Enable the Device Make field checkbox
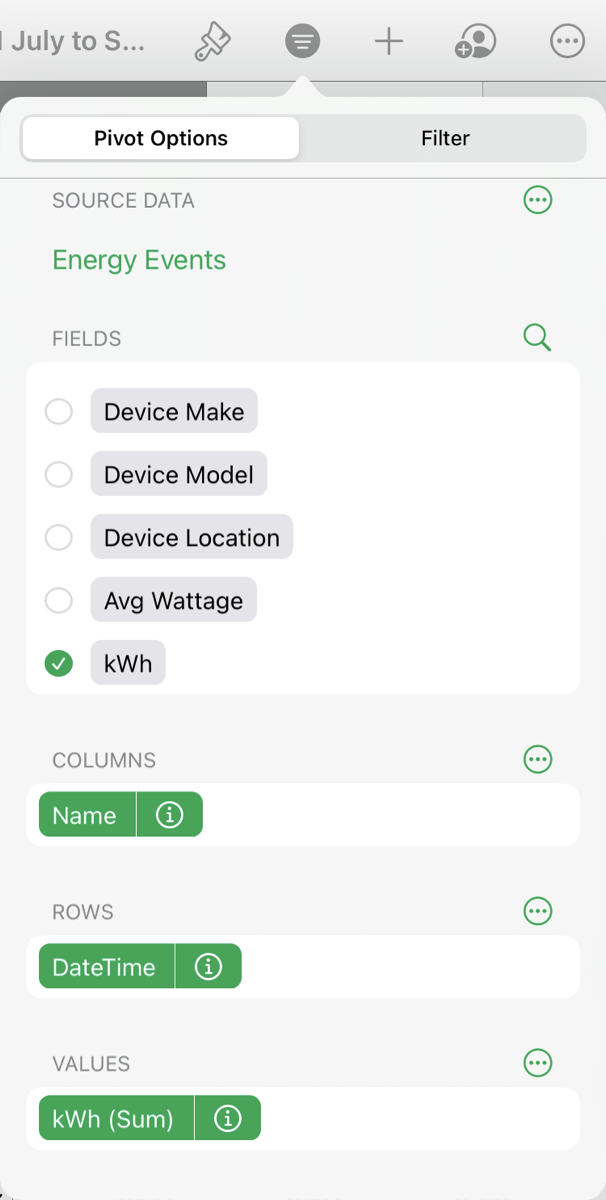Image resolution: width=606 pixels, height=1200 pixels. click(59, 412)
